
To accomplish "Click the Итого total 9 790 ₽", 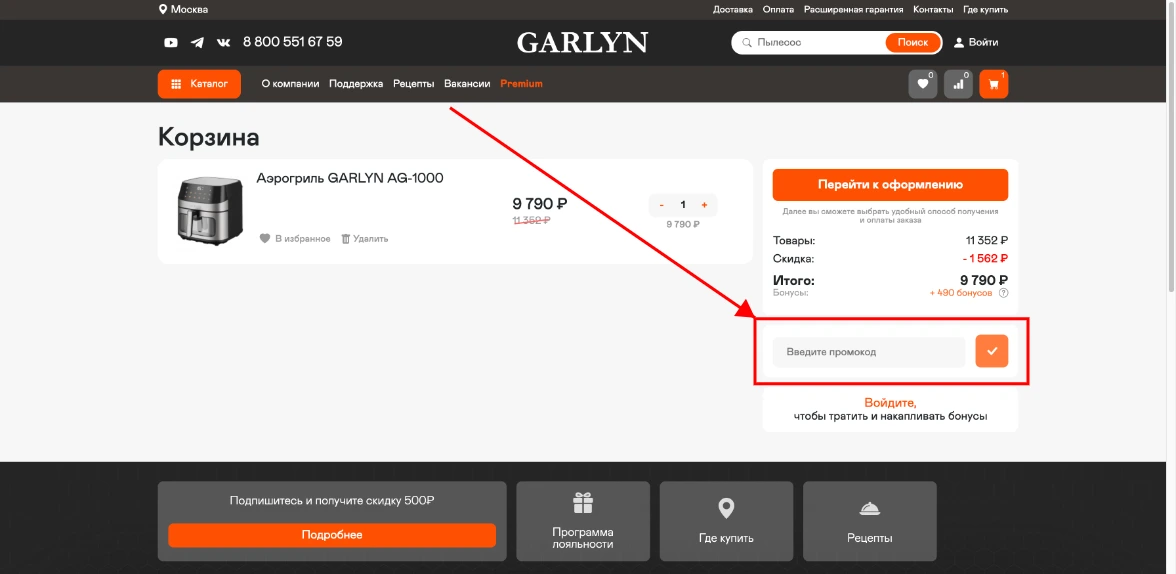I will [983, 281].
